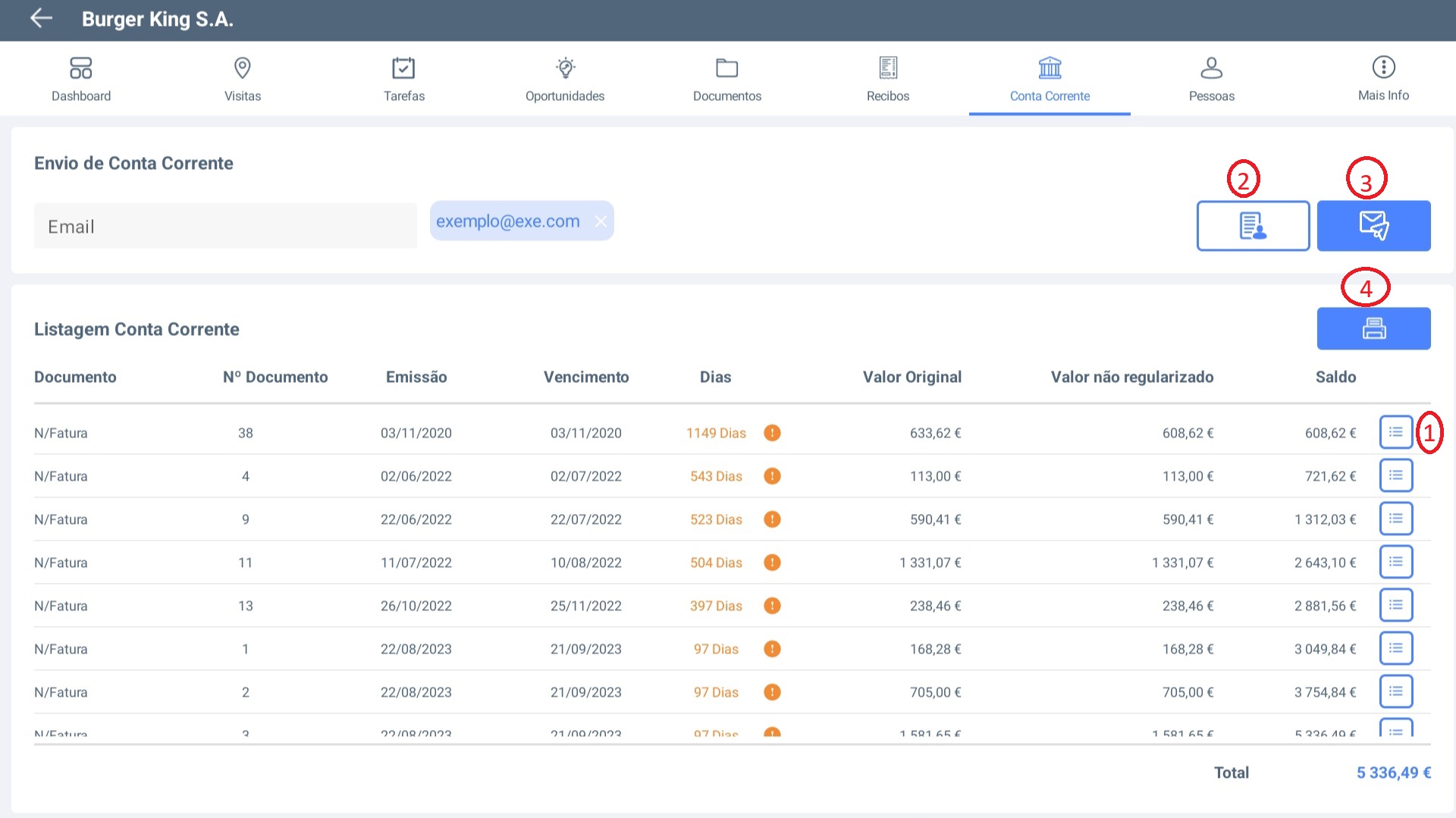1456x818 pixels.
Task: Go back using the arrow icon
Action: [x=41, y=19]
